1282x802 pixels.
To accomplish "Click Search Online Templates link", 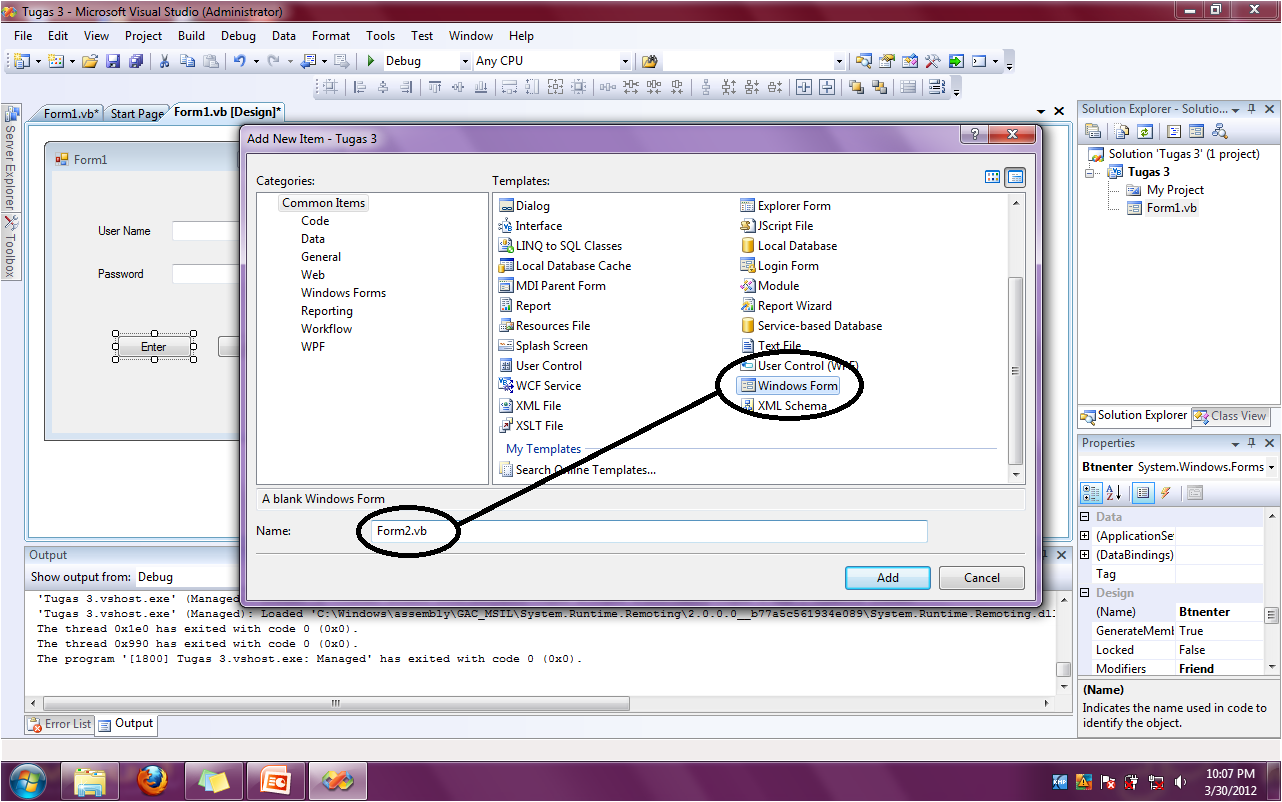I will click(586, 470).
